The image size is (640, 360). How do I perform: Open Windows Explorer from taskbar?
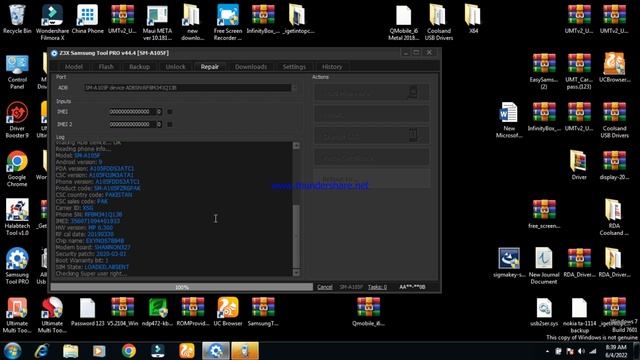click(x=71, y=351)
